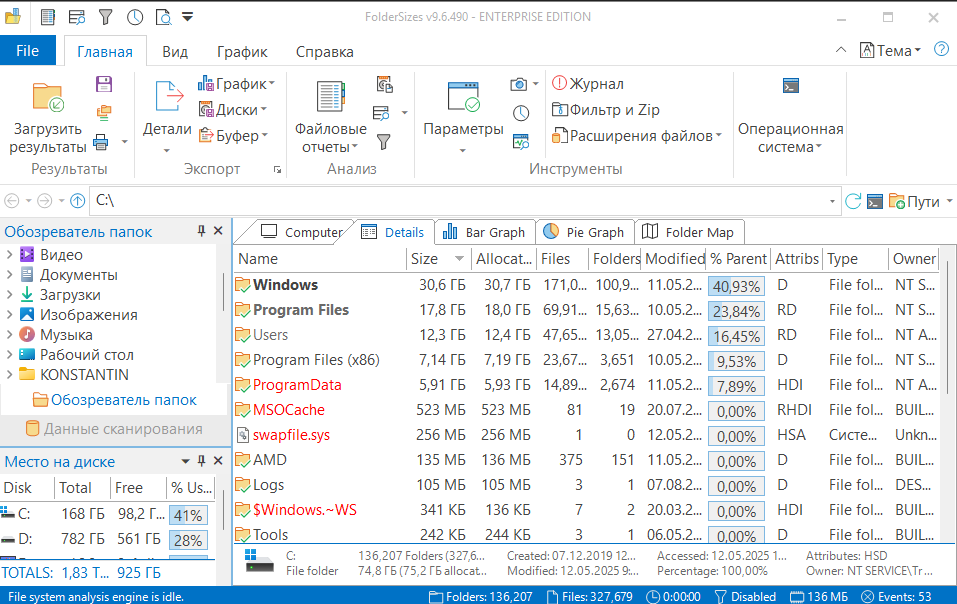This screenshot has height=604, width=957.
Task: Collapse the ribbon with the chevron
Action: coord(841,50)
